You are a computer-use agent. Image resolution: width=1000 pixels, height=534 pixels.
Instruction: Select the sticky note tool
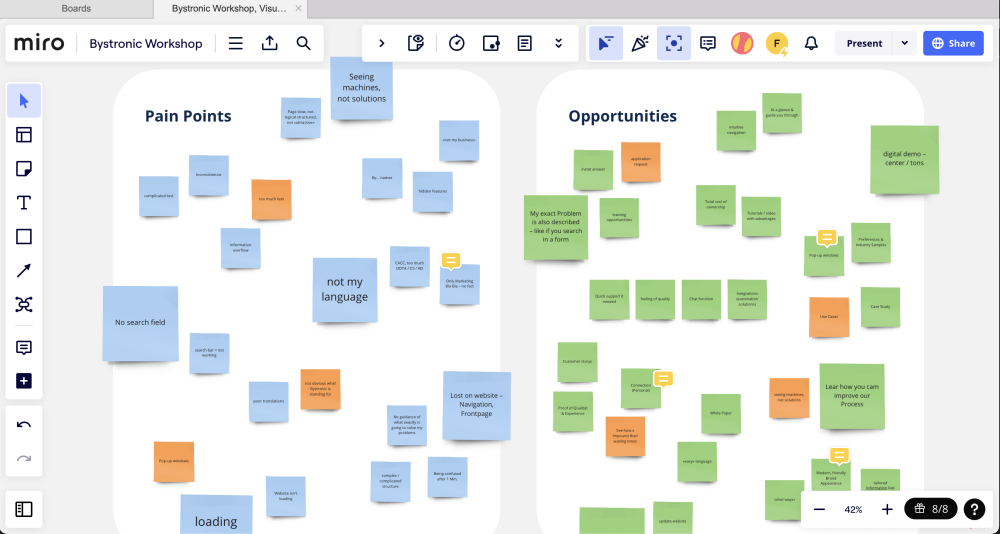(x=25, y=169)
